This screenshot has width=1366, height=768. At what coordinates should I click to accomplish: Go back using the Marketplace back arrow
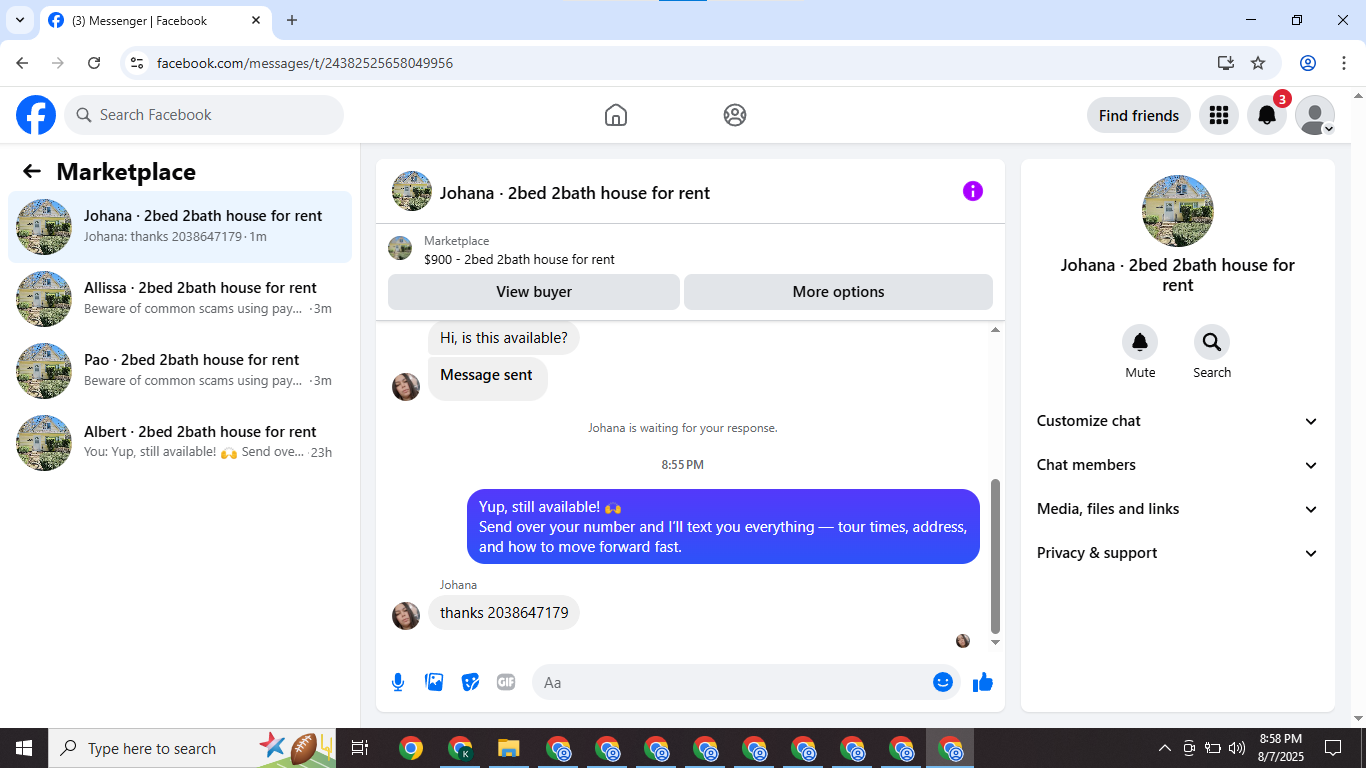click(32, 171)
